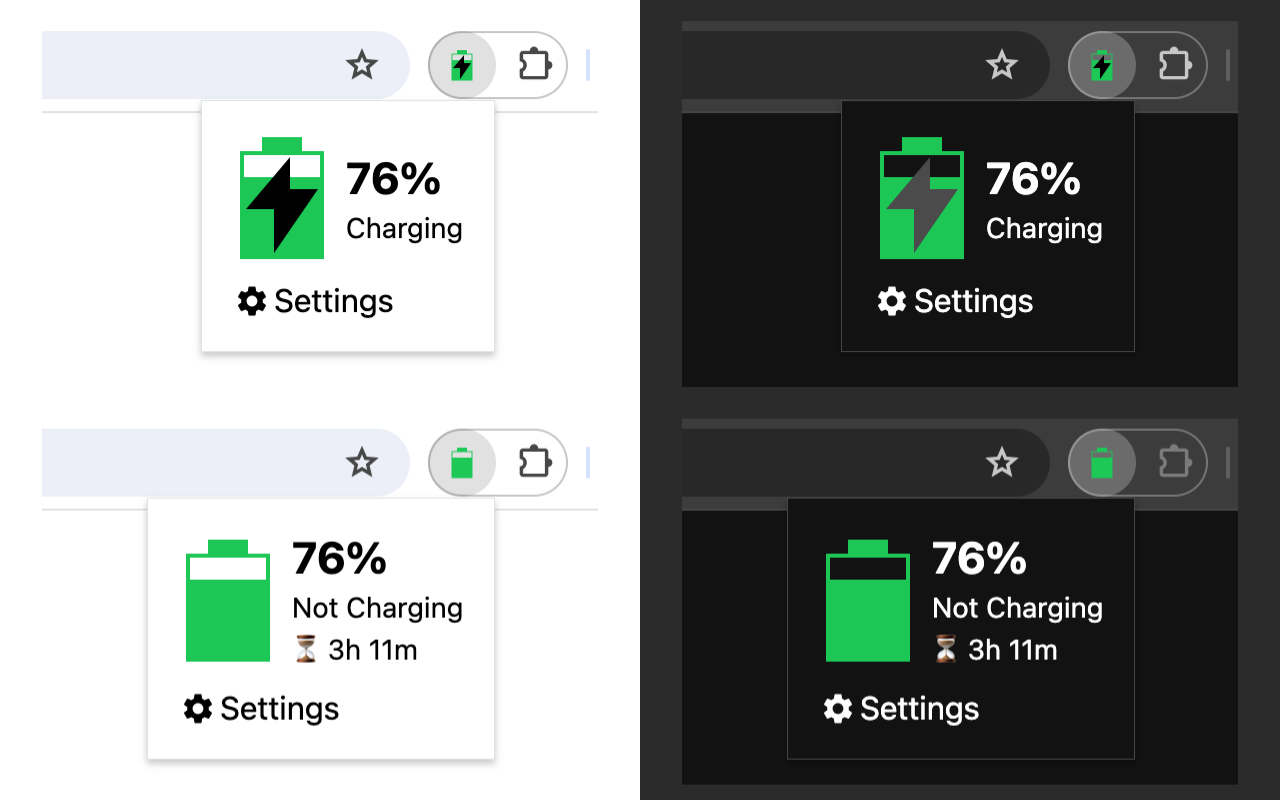Click plain green battery extension icon, light toolbar
The width and height of the screenshot is (1280, 800).
coord(461,463)
